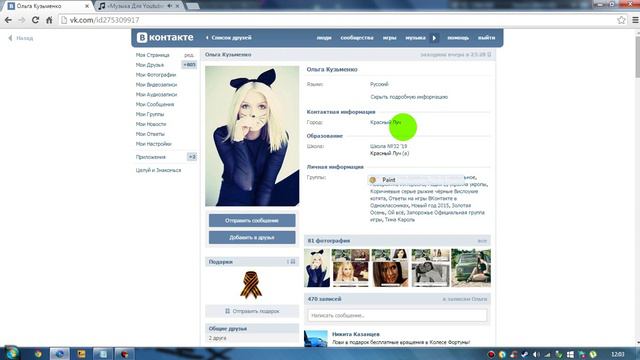Click the Назад link at left
Image resolution: width=640 pixels, height=360 pixels.
[21, 38]
